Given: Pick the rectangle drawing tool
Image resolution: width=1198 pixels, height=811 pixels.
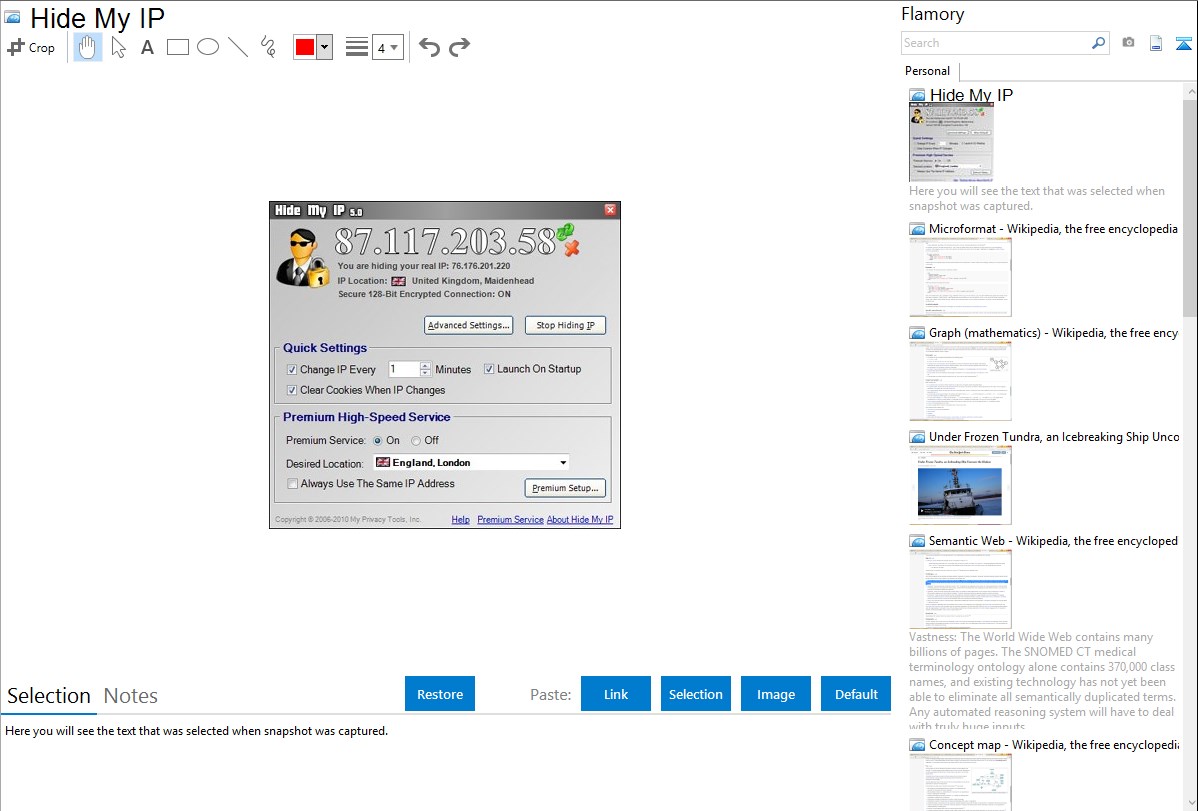Looking at the screenshot, I should [177, 47].
